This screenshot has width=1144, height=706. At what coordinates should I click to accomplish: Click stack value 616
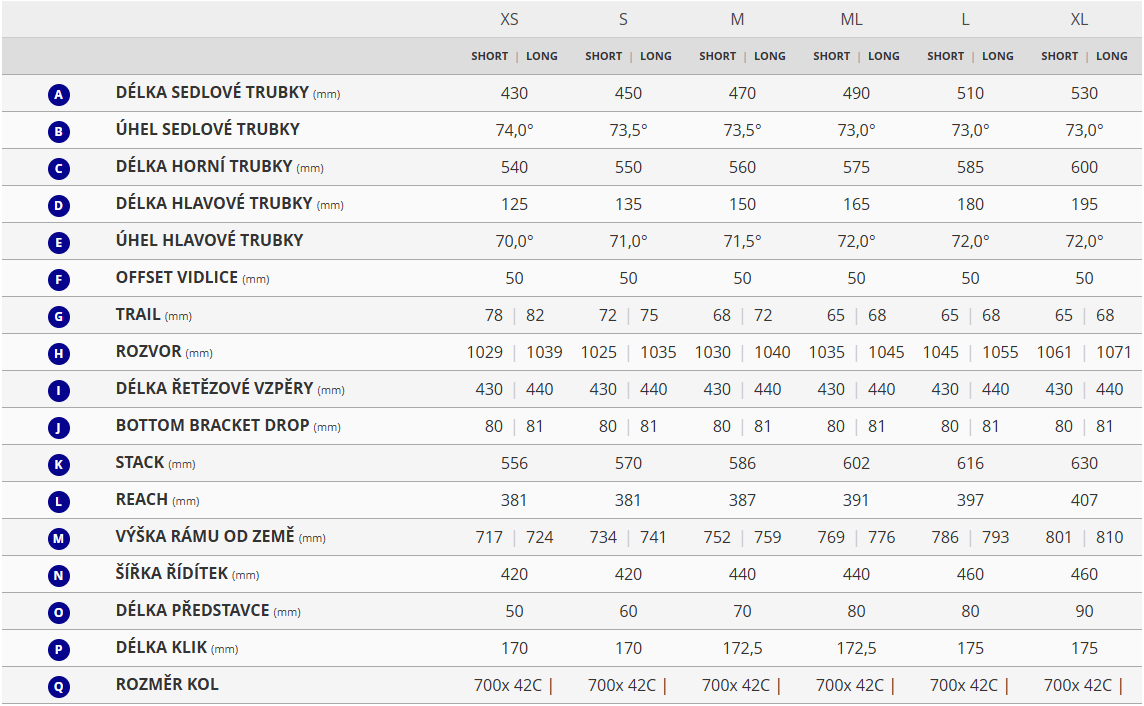point(970,463)
